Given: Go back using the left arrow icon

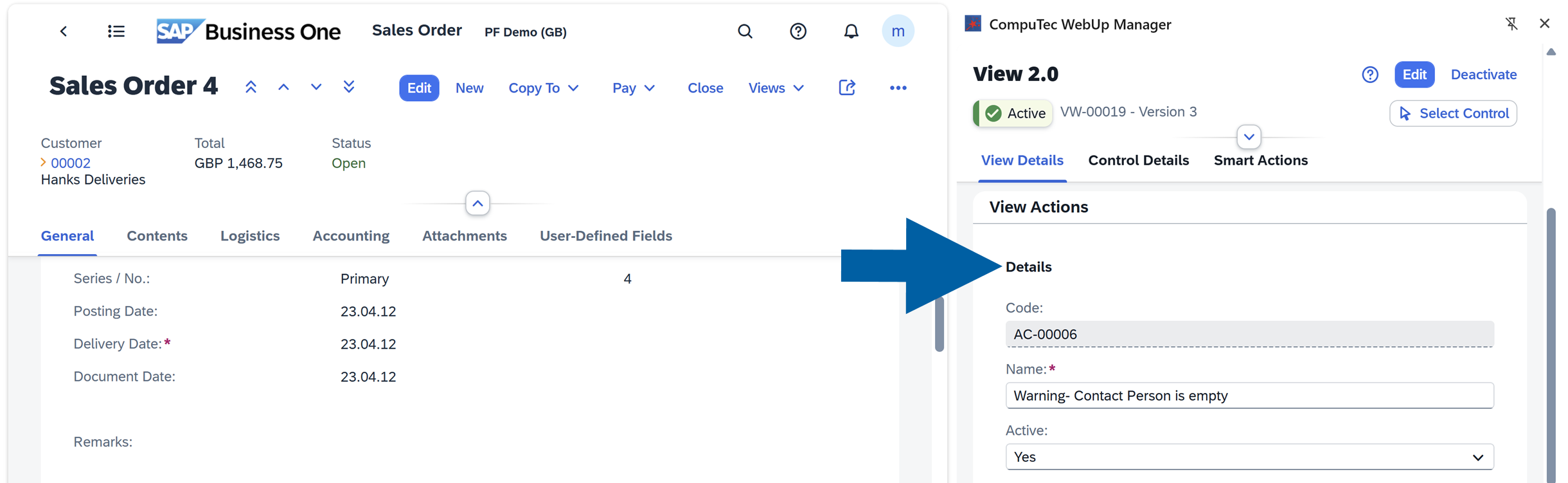Looking at the screenshot, I should [x=64, y=32].
